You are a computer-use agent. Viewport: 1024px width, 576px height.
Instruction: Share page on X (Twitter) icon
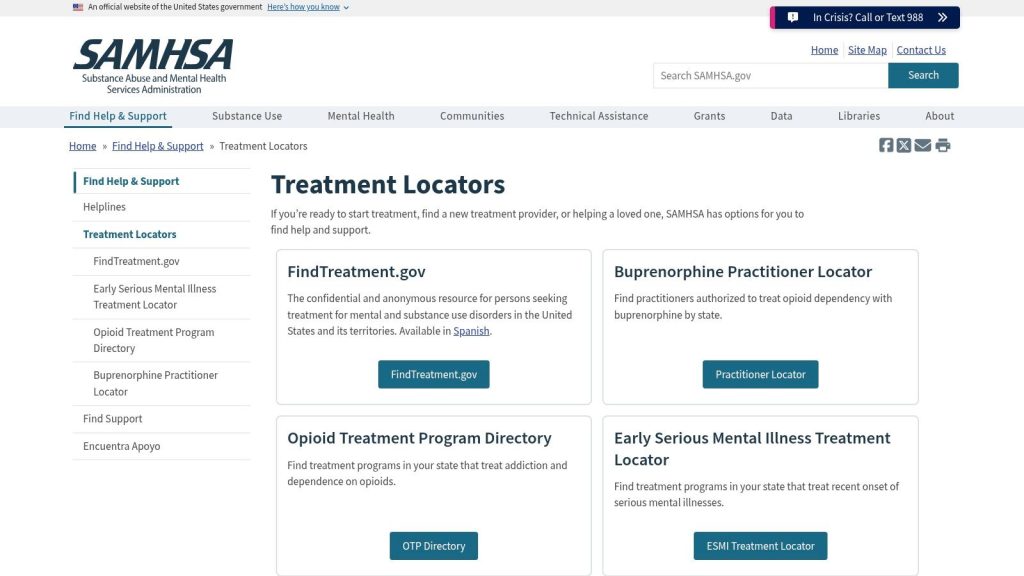(x=904, y=145)
